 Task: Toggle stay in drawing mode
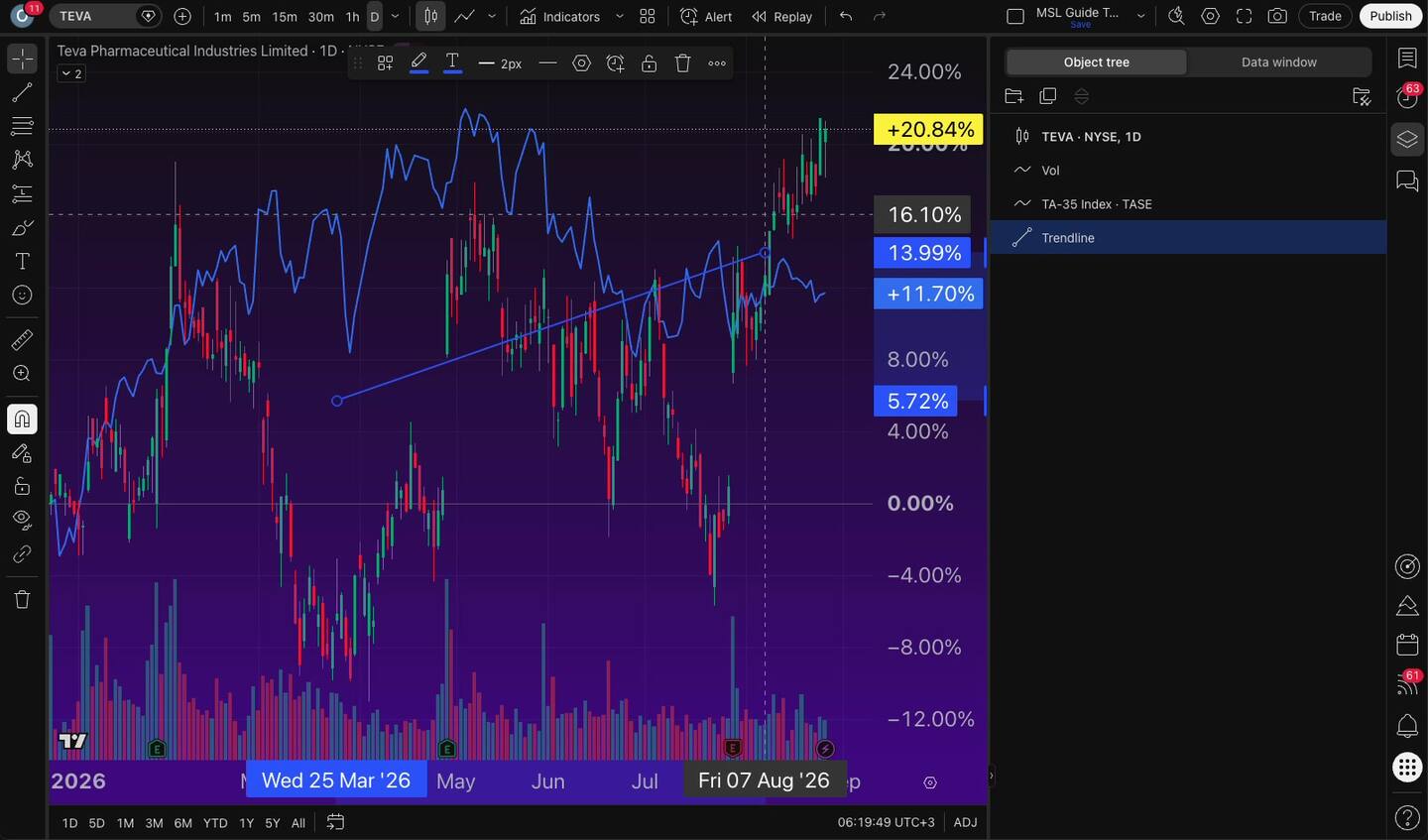[x=22, y=453]
